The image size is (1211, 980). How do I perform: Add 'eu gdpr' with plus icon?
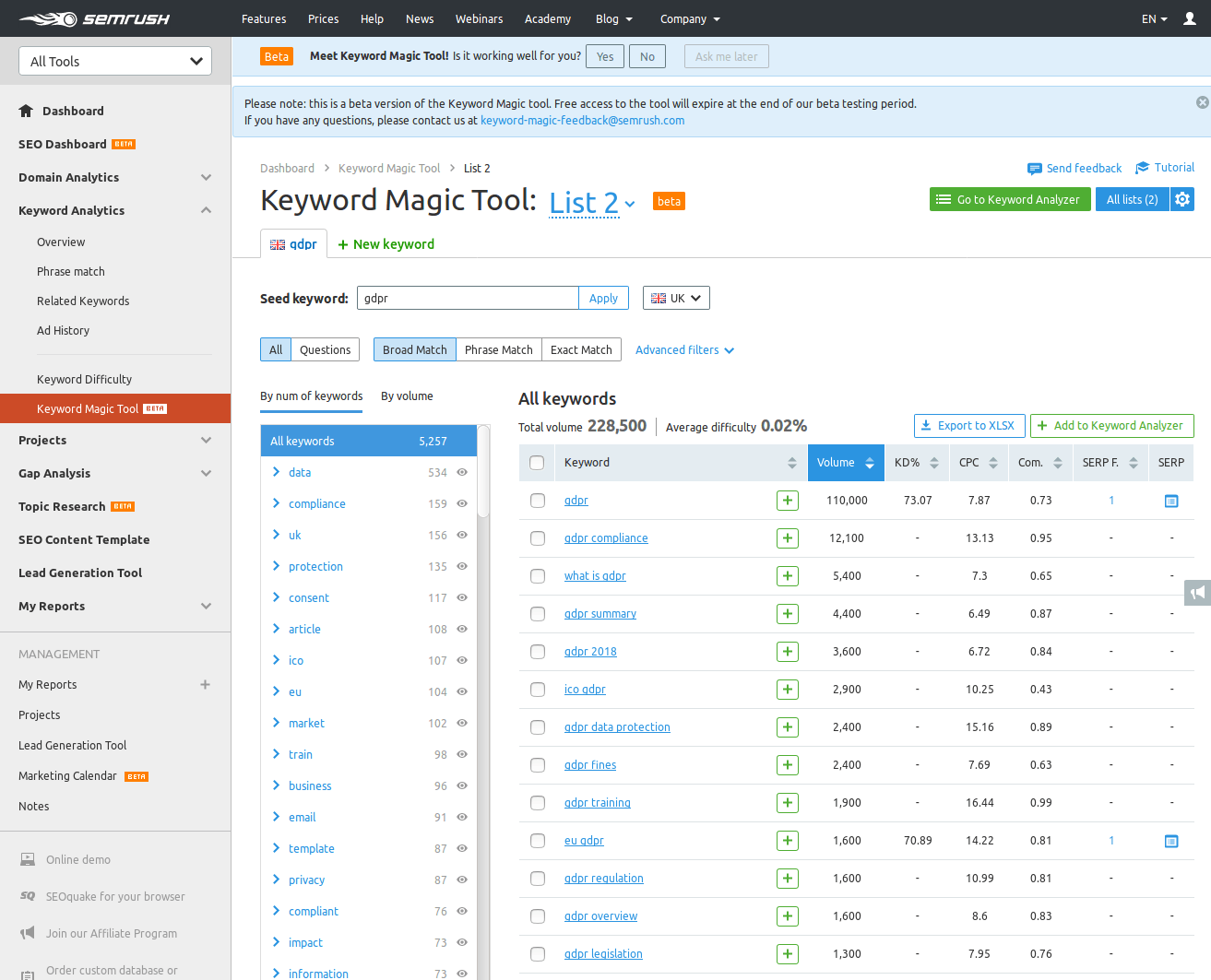[788, 841]
